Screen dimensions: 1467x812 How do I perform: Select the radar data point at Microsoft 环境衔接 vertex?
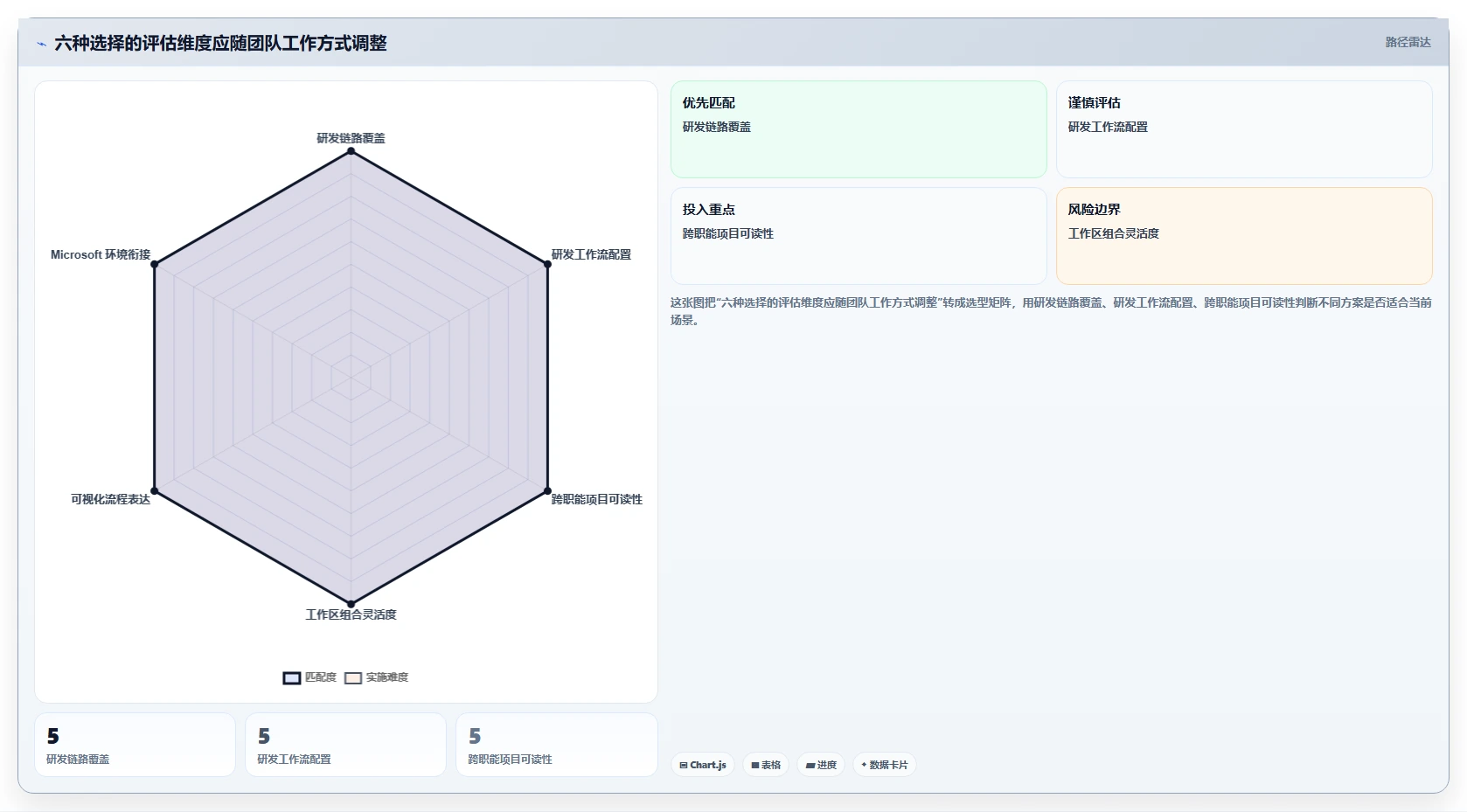click(155, 264)
